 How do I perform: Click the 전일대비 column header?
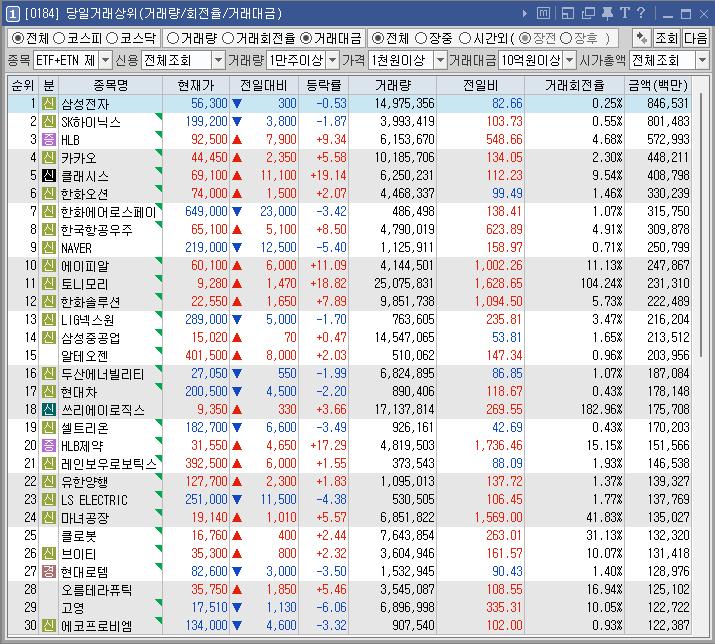(264, 85)
